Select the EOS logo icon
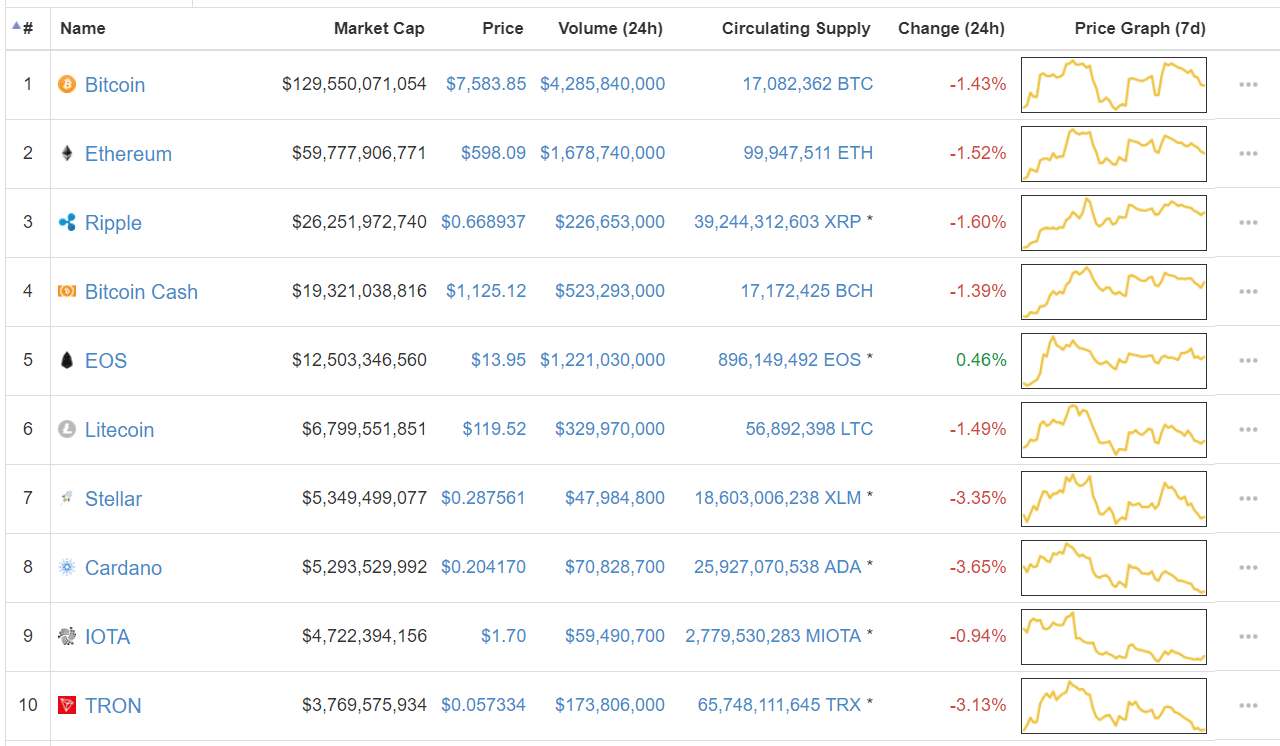Viewport: 1280px width, 746px height. (66, 360)
